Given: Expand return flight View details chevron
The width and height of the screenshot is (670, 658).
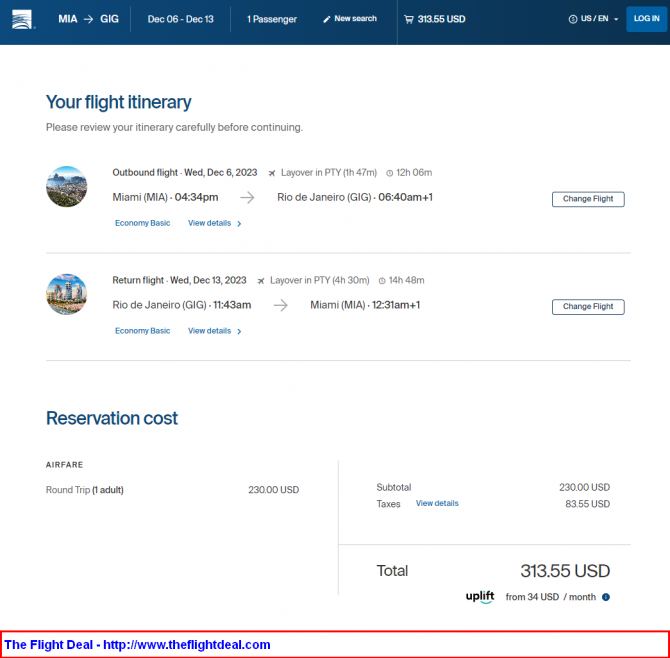Looking at the screenshot, I should pyautogui.click(x=239, y=331).
